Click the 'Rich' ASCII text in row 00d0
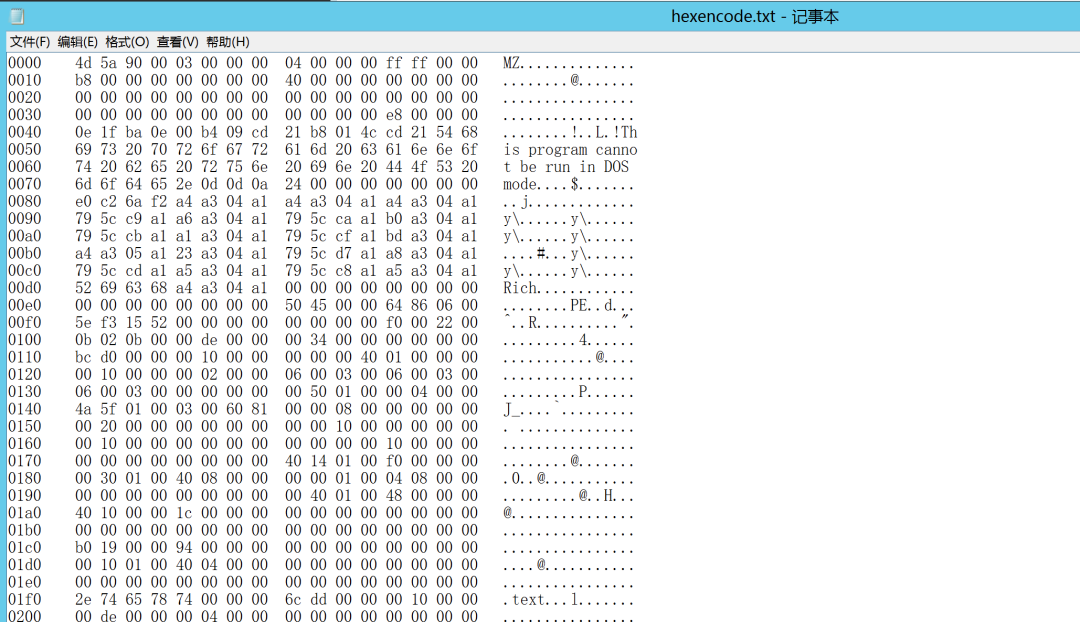The image size is (1080, 622). click(520, 288)
